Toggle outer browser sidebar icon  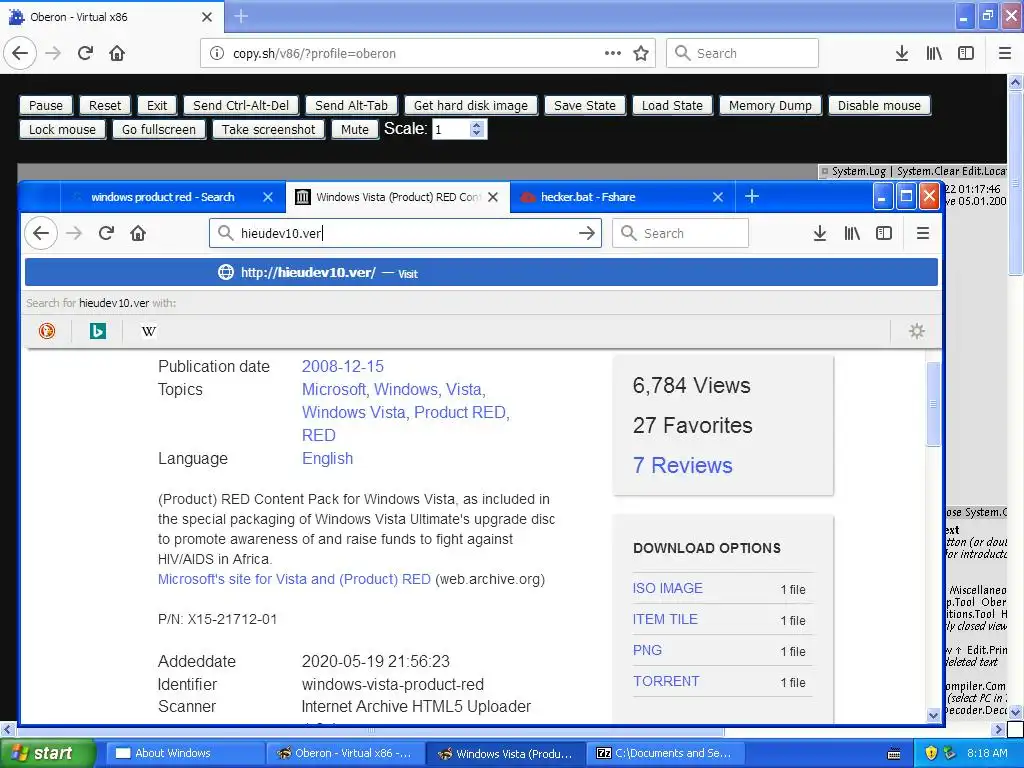[966, 53]
